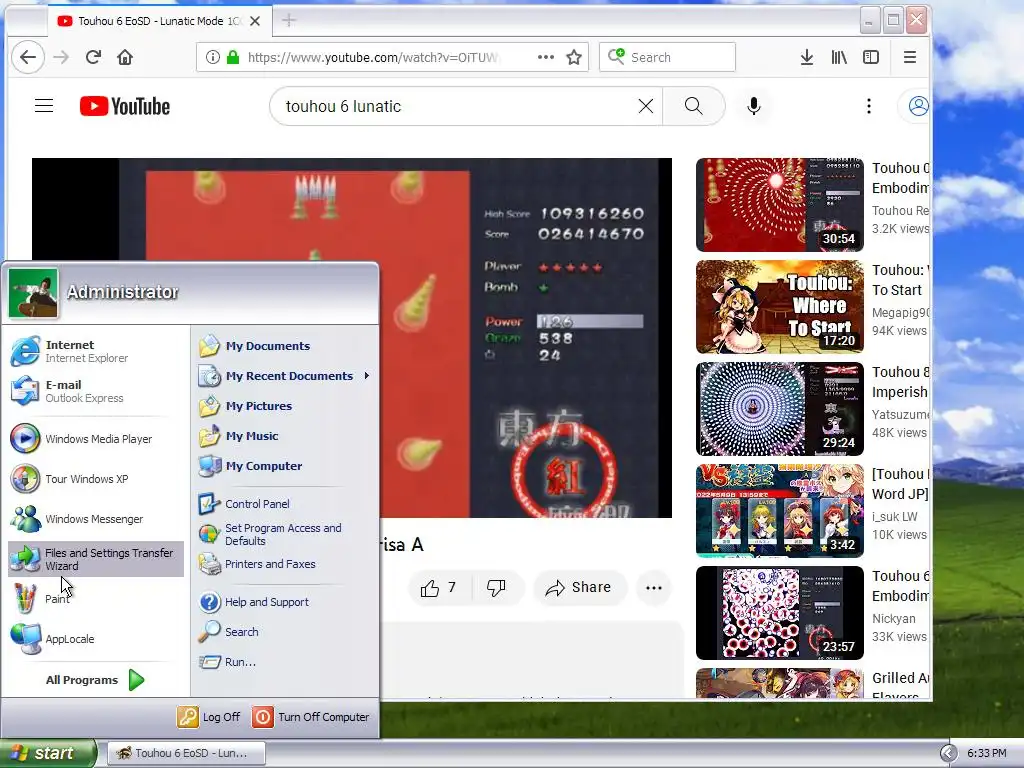The image size is (1024, 768).
Task: Launch Windows Media Player from Start menu
Action: click(96, 439)
